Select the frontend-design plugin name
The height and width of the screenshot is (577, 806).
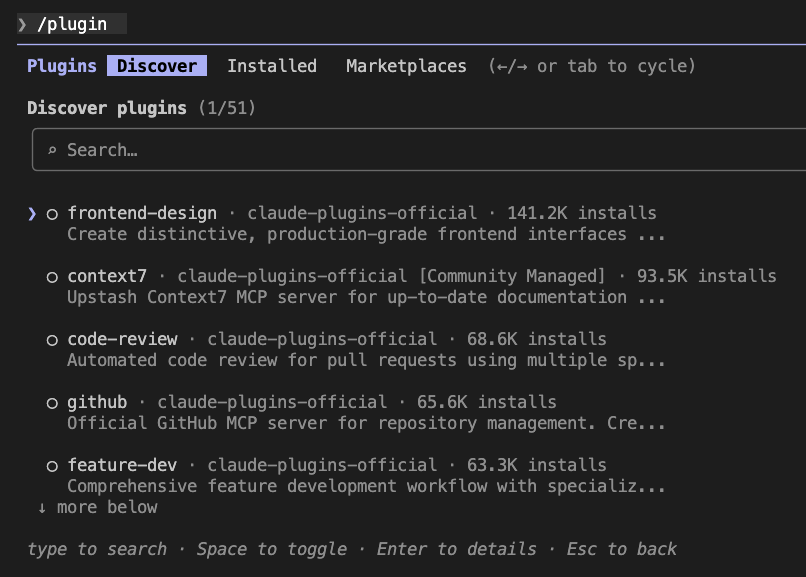click(x=142, y=213)
